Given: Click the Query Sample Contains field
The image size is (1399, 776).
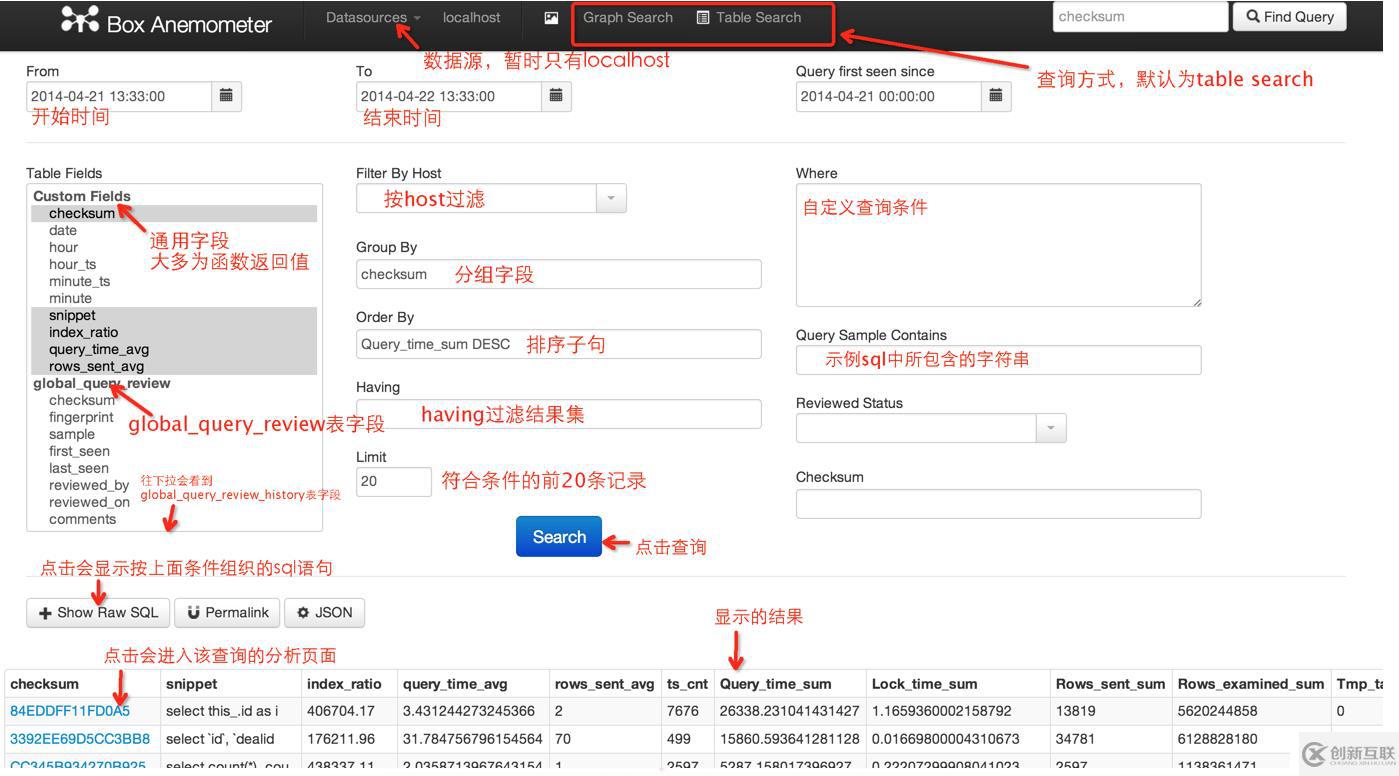Looking at the screenshot, I should pyautogui.click(x=998, y=360).
